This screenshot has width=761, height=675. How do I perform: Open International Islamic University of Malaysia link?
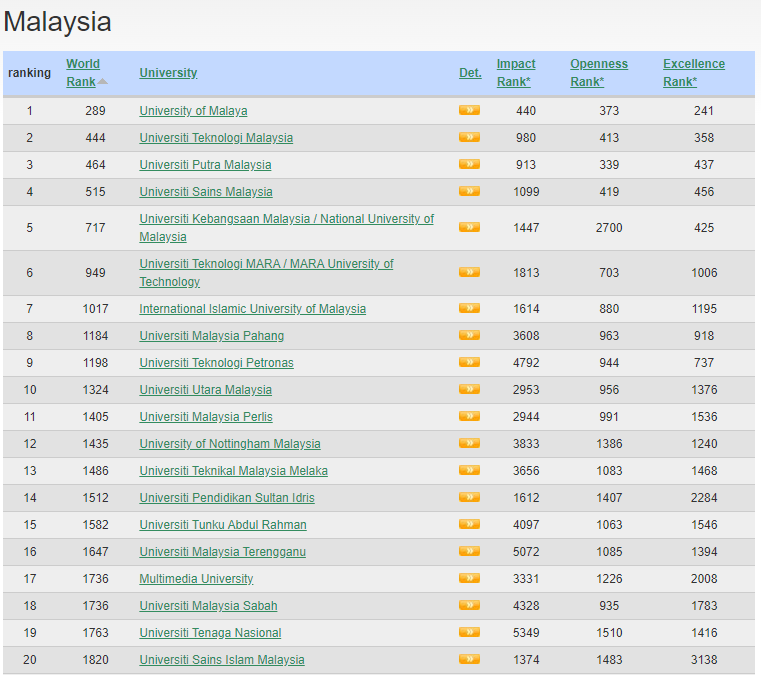252,309
